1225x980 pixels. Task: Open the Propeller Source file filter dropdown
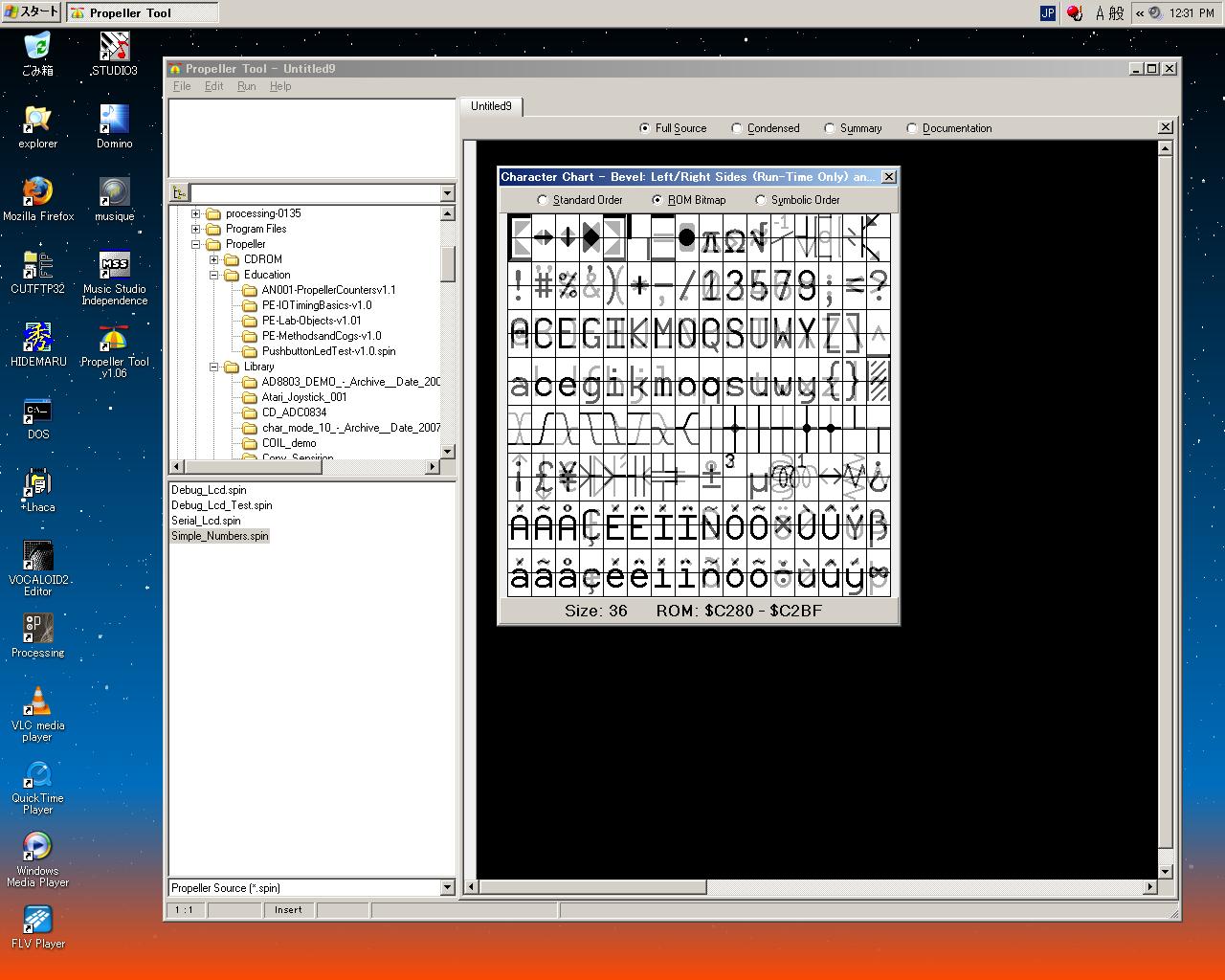447,888
